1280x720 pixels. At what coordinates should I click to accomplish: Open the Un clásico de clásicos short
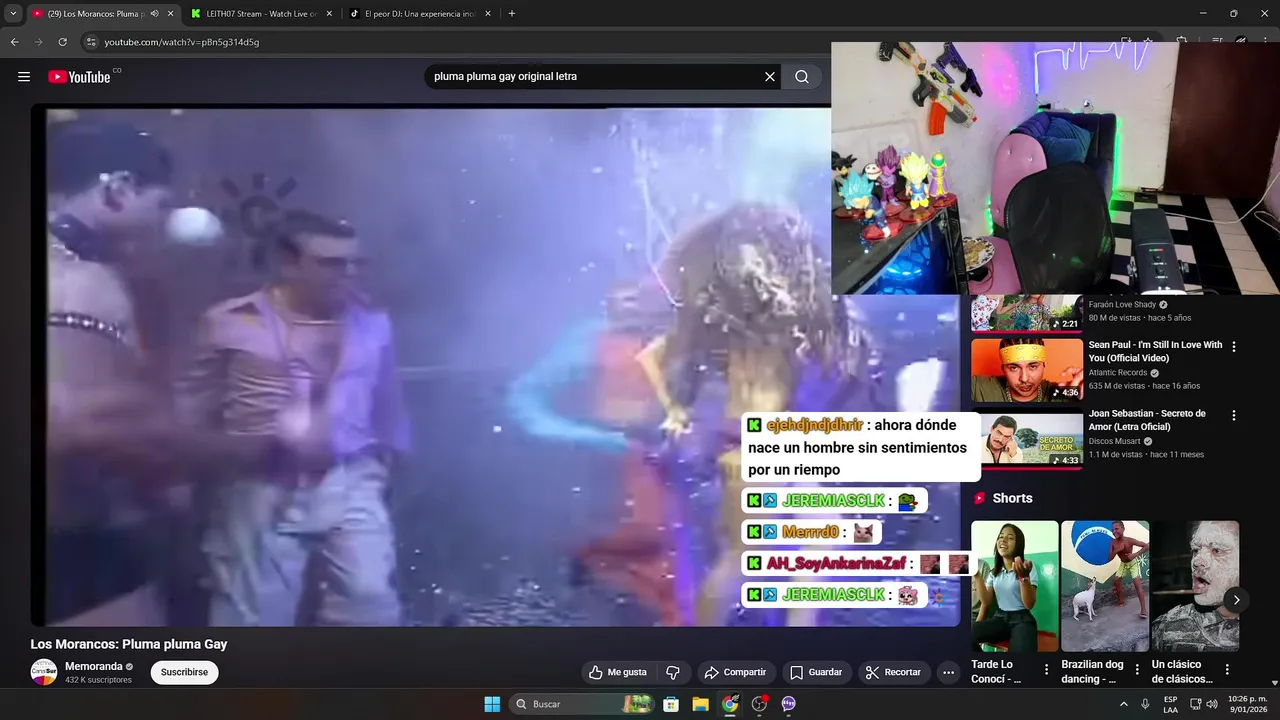1195,586
